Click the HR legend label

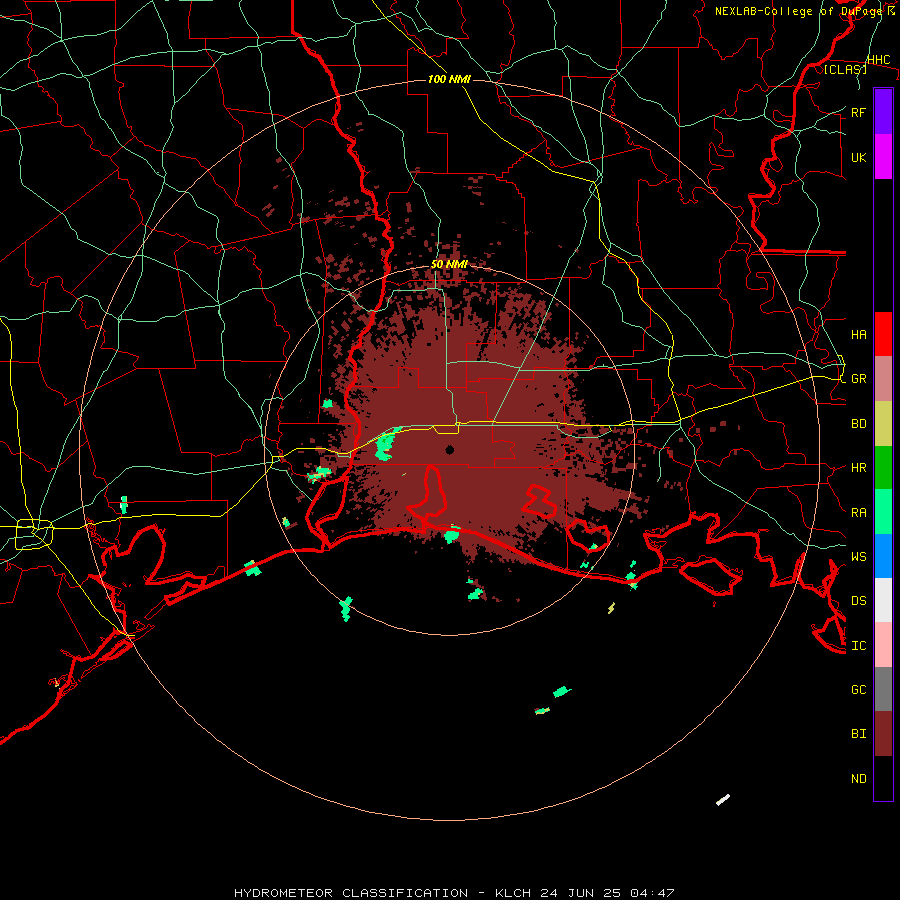pyautogui.click(x=858, y=468)
